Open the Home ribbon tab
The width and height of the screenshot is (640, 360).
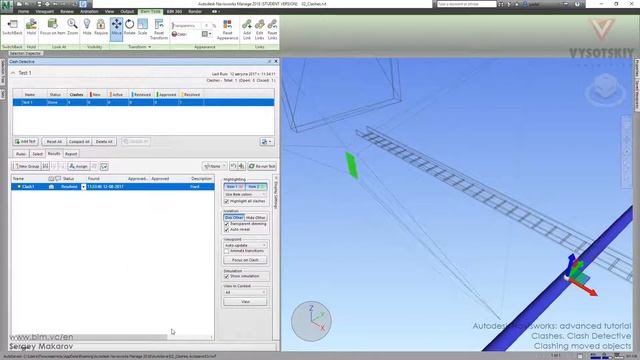tap(23, 11)
